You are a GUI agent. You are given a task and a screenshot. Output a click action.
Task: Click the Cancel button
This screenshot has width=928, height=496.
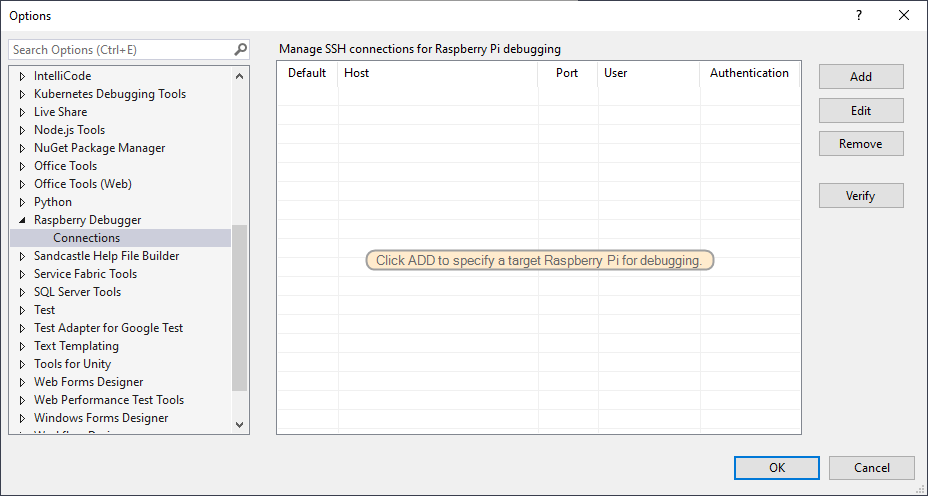tap(871, 467)
